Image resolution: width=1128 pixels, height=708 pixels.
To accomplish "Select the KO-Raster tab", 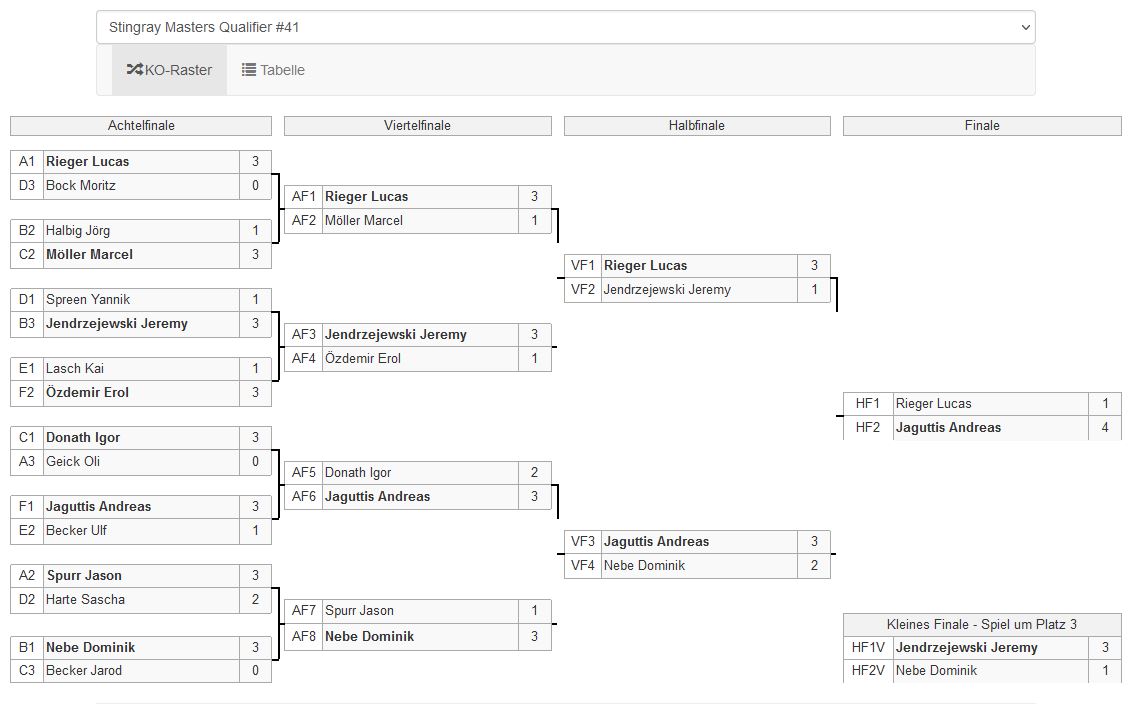I will point(169,70).
